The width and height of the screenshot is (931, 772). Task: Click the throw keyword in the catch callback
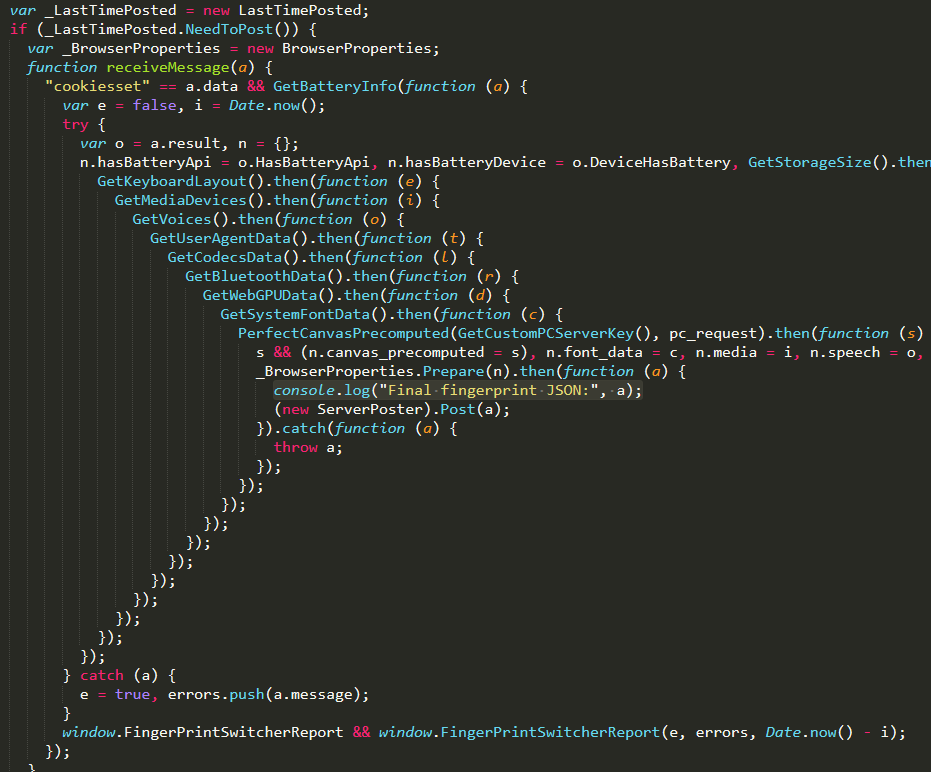click(295, 447)
